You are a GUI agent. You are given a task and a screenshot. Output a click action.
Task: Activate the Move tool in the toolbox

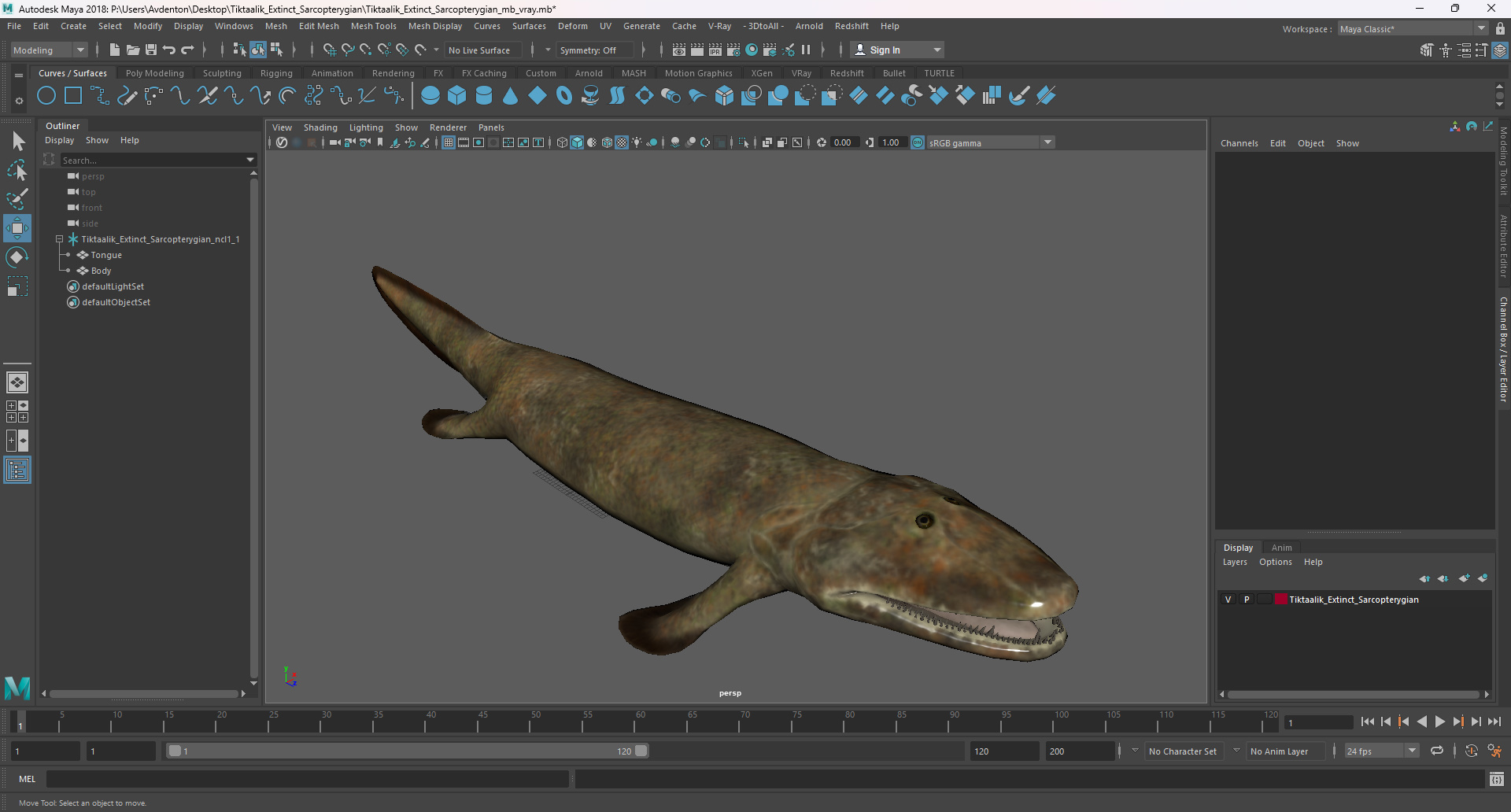click(x=17, y=228)
